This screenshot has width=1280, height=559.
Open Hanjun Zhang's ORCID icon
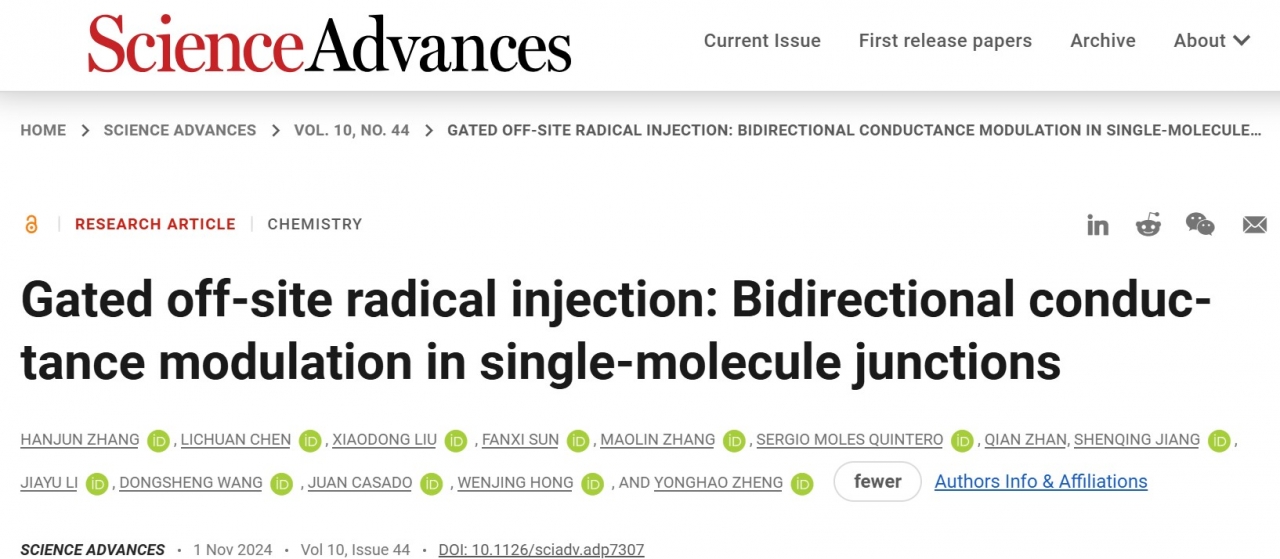pos(158,441)
